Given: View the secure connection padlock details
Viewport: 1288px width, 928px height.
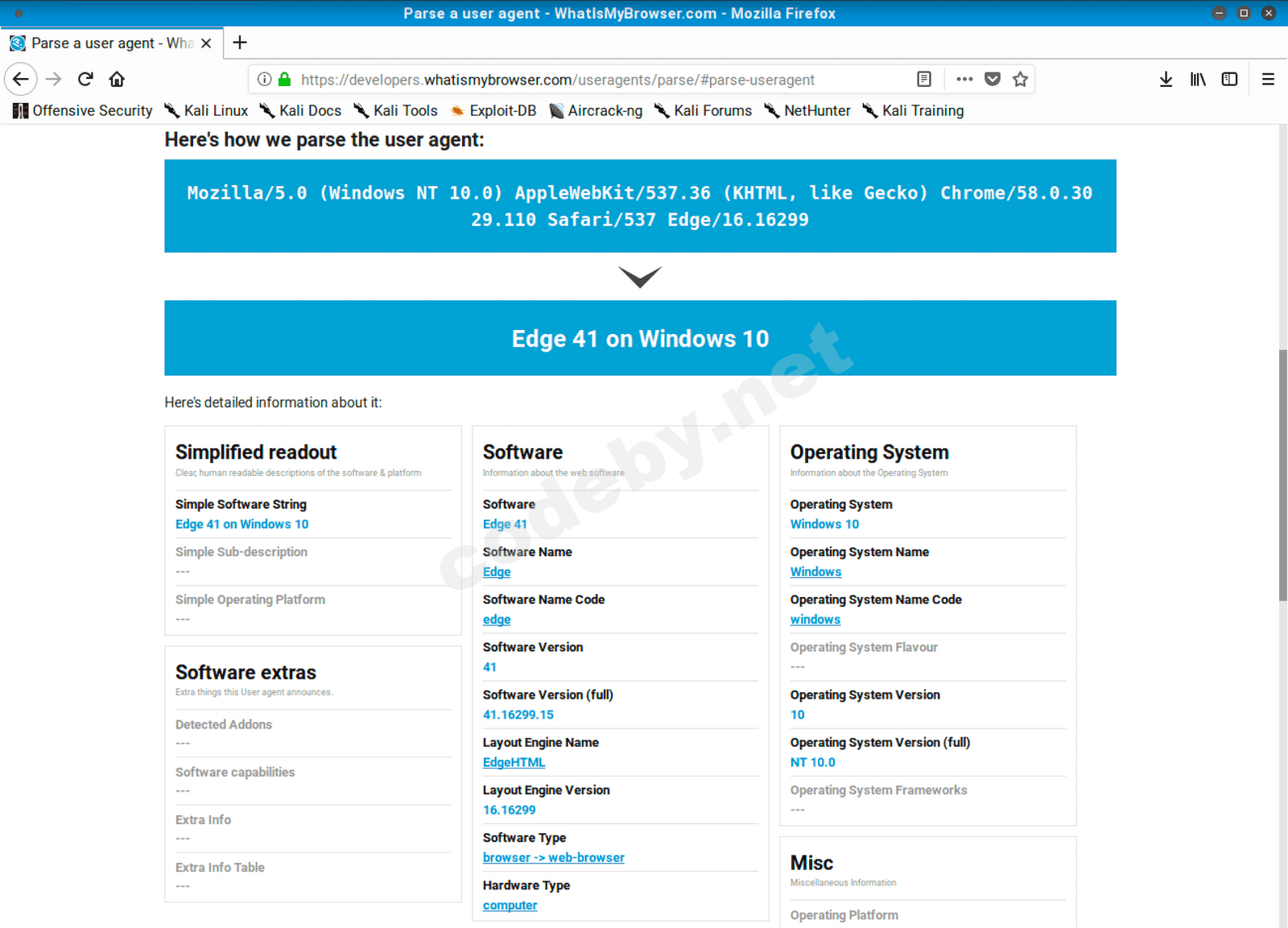Looking at the screenshot, I should (x=284, y=79).
